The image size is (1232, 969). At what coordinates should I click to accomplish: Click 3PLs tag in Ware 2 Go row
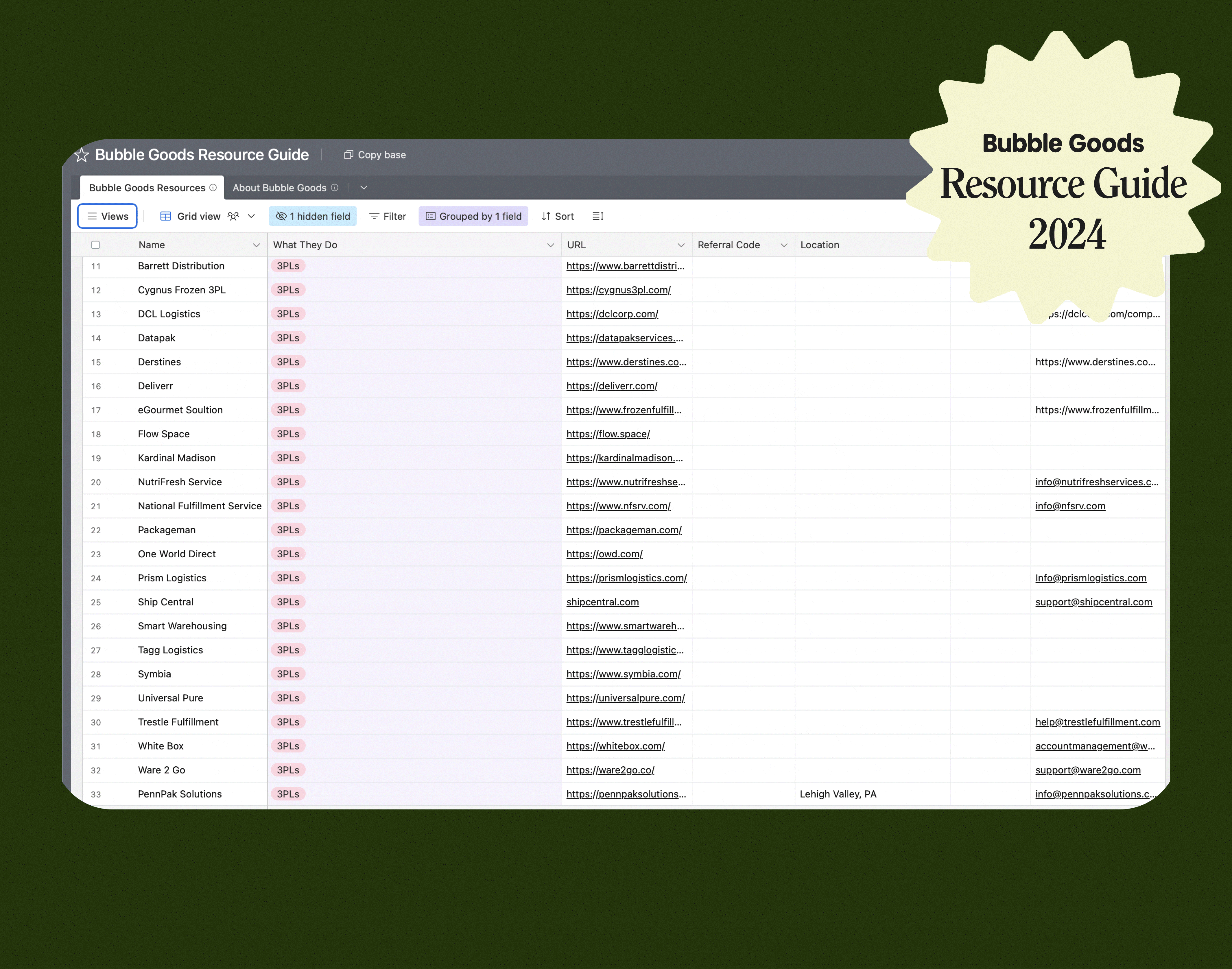pyautogui.click(x=288, y=770)
